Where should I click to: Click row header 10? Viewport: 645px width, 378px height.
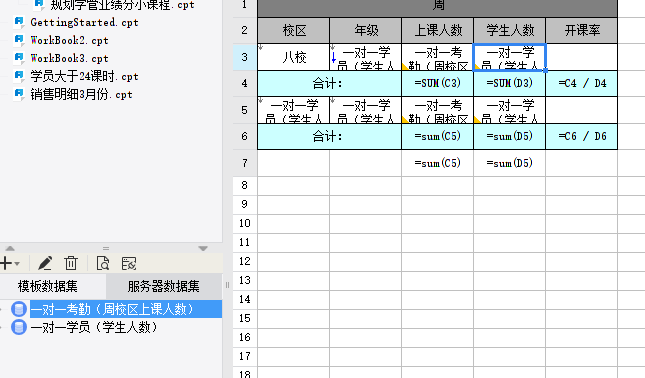245,223
